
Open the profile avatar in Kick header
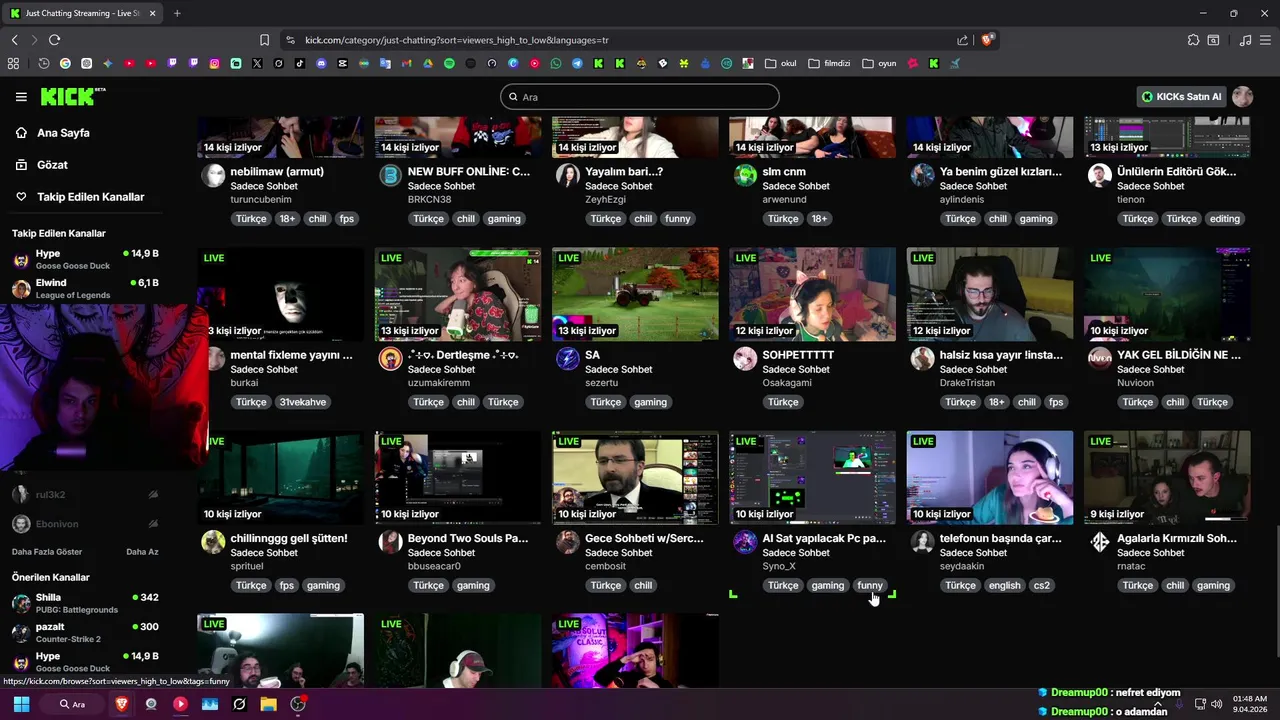(1242, 97)
